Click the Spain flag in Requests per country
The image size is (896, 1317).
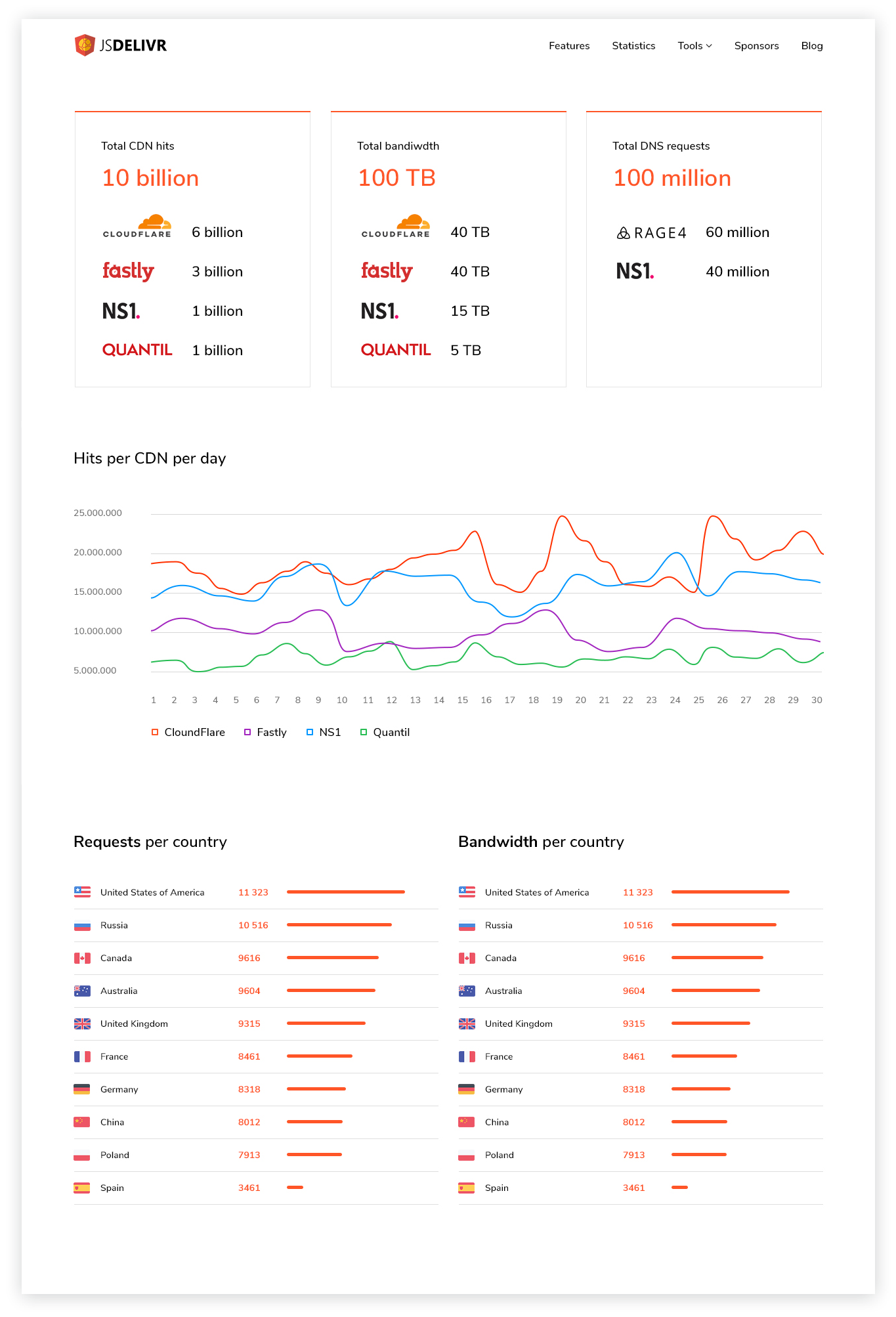tap(82, 1188)
